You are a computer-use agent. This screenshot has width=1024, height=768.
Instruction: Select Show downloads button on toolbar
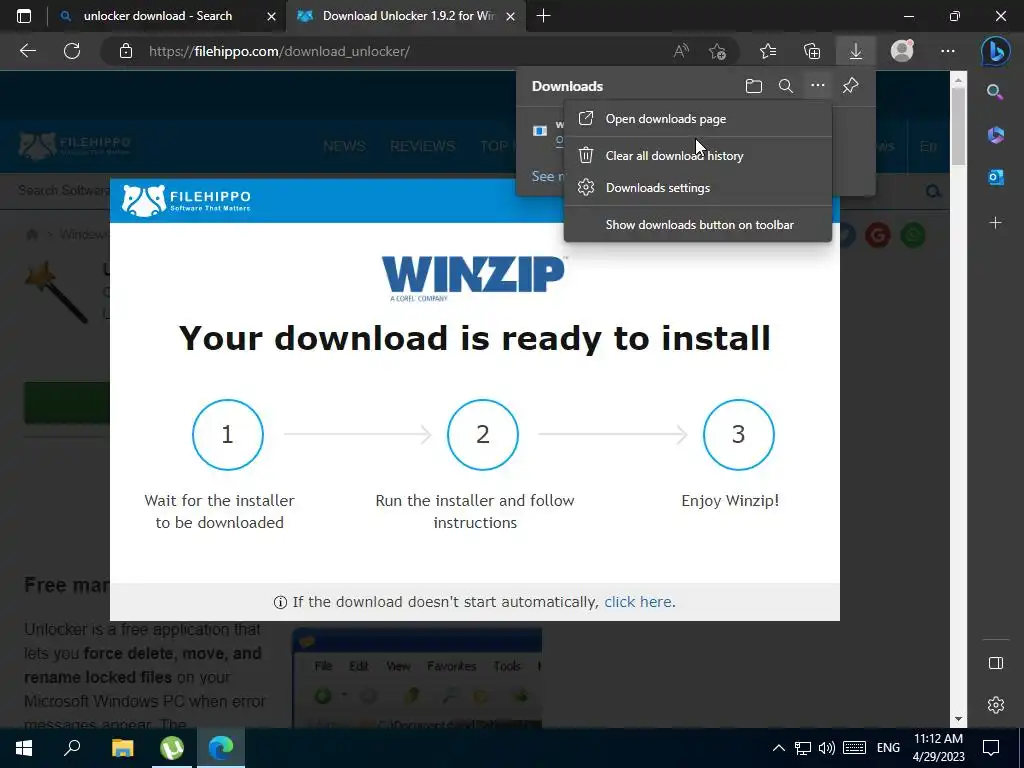697,225
